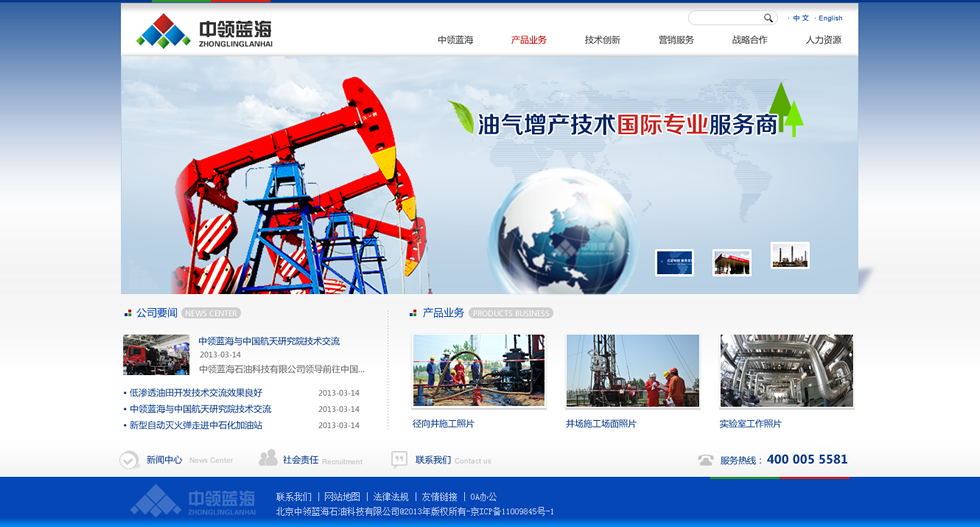This screenshot has width=980, height=527.
Task: Click the search magnifier icon
Action: pyautogui.click(x=768, y=18)
